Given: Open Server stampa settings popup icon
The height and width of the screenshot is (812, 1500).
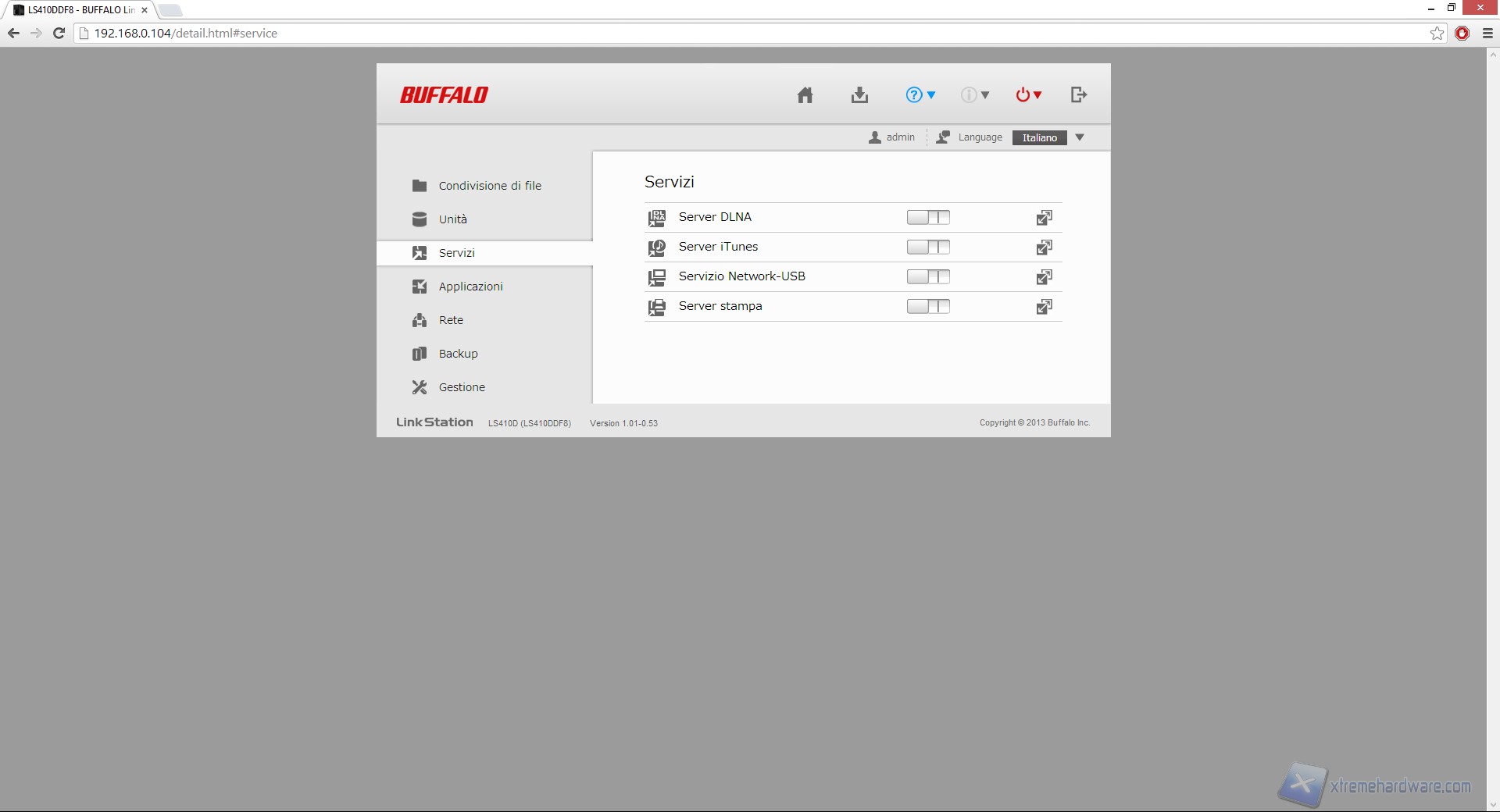Looking at the screenshot, I should (x=1044, y=307).
